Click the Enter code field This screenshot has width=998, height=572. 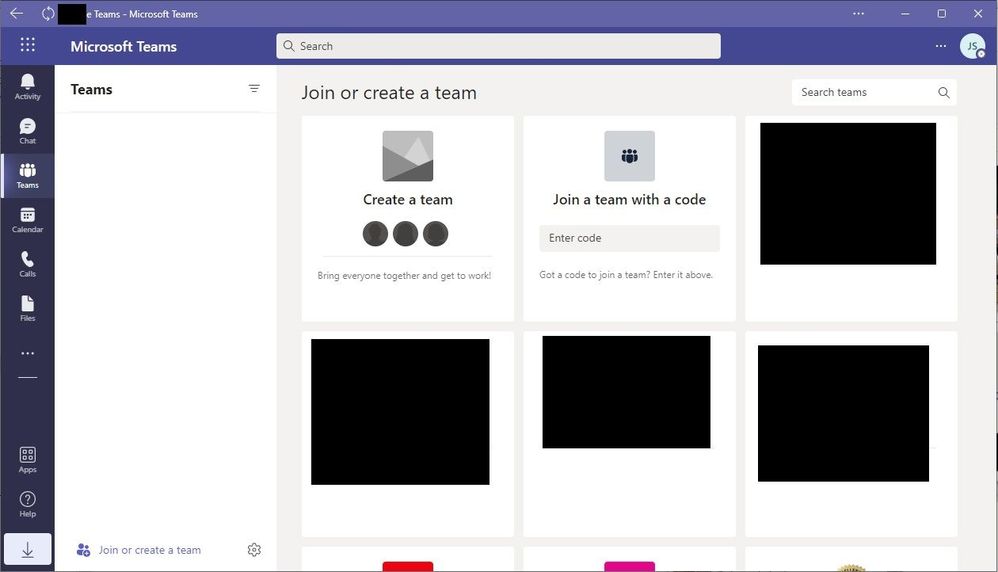[x=629, y=238]
